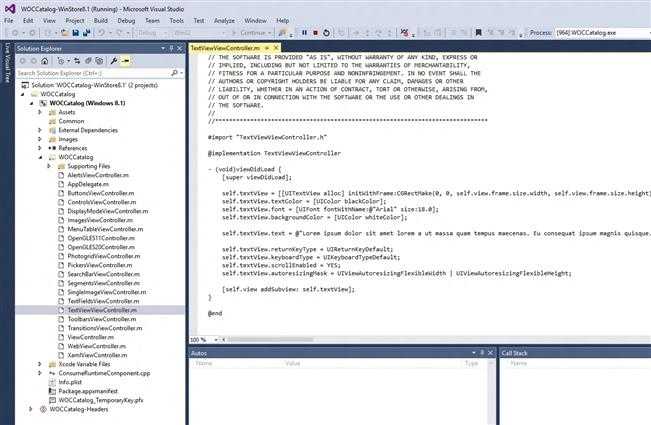Pin the Autos panel
This screenshot has width=651, height=425.
pos(482,353)
